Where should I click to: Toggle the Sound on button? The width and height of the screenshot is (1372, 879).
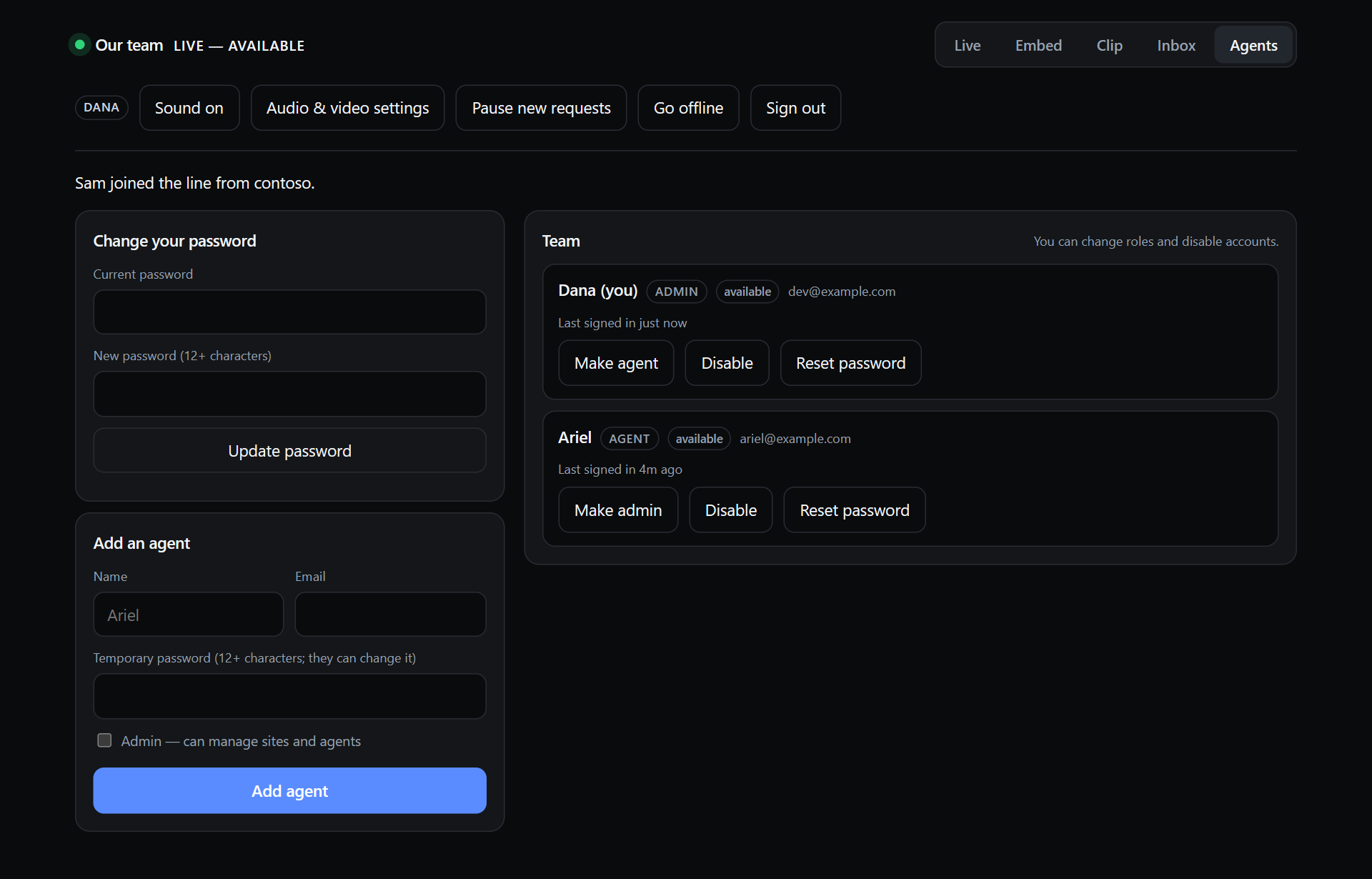coord(189,108)
